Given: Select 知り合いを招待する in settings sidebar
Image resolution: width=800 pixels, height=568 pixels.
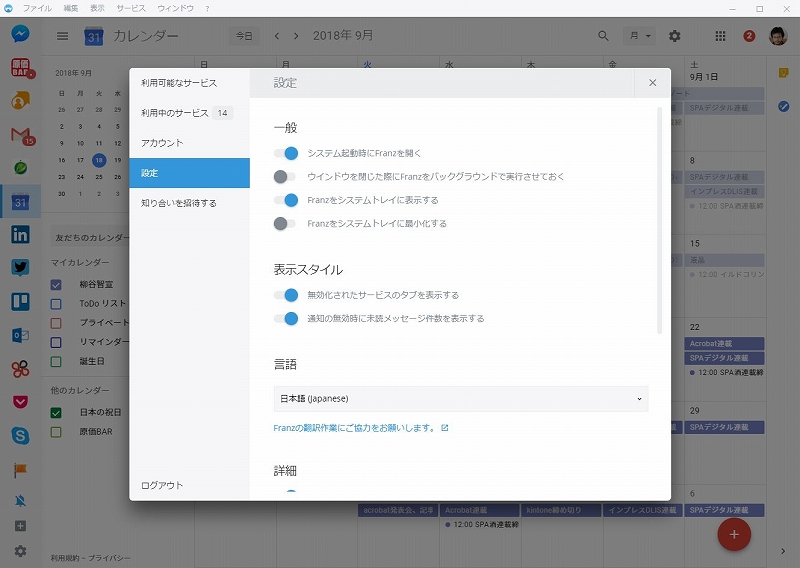Looking at the screenshot, I should tap(189, 203).
